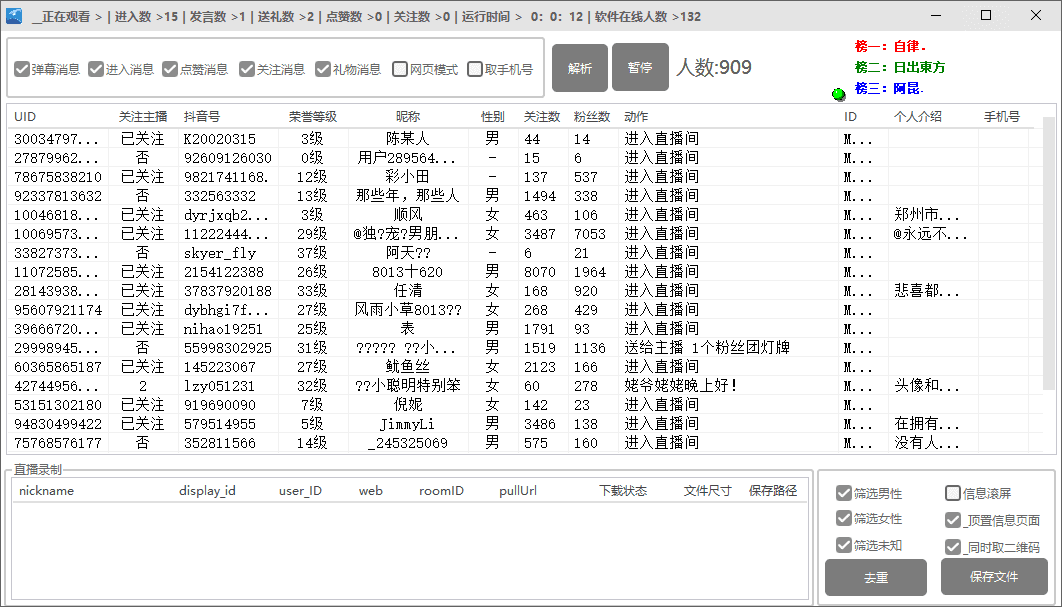Disable the 同时取二维码 option

point(953,547)
